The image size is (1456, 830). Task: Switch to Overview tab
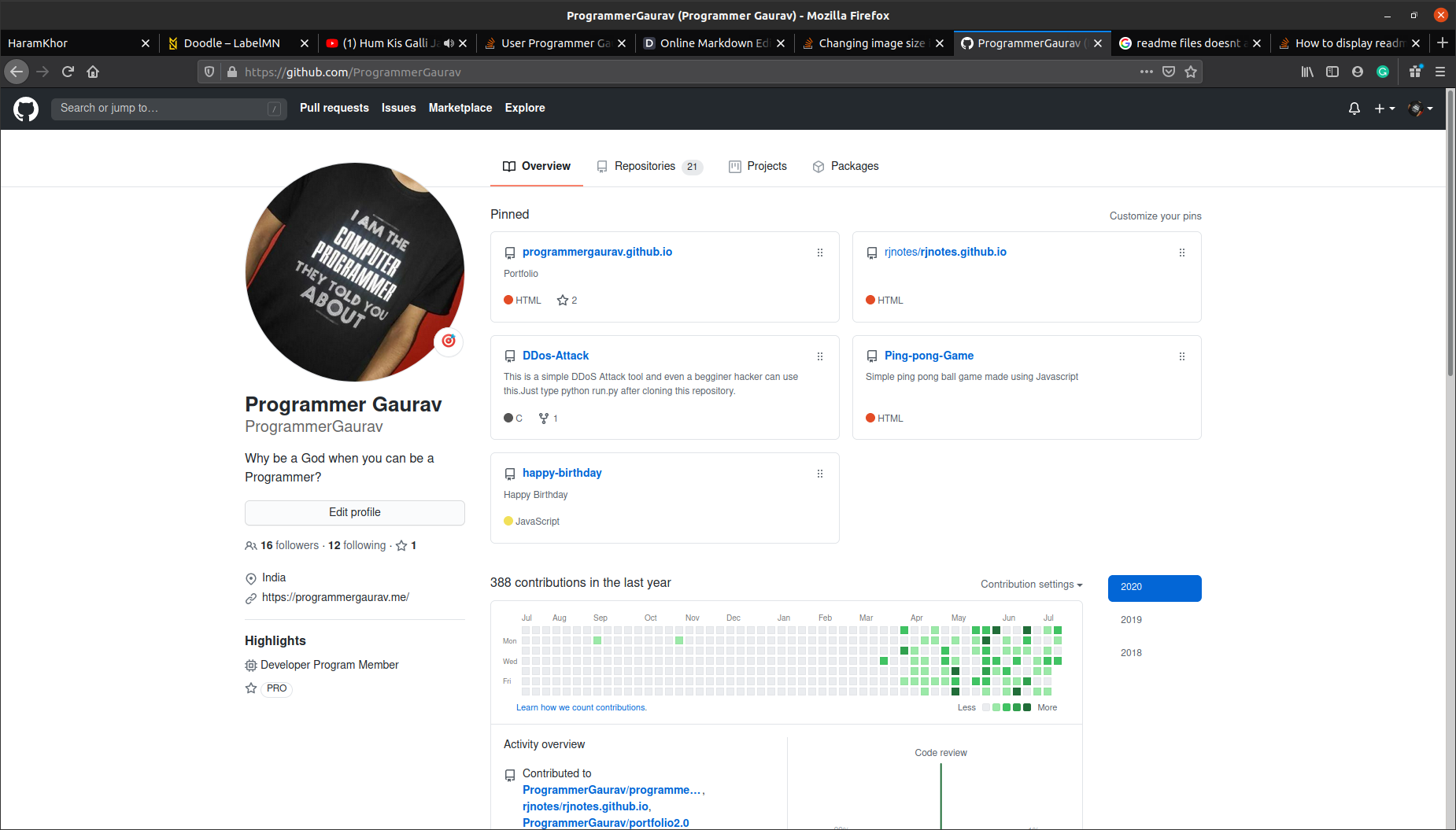point(537,166)
